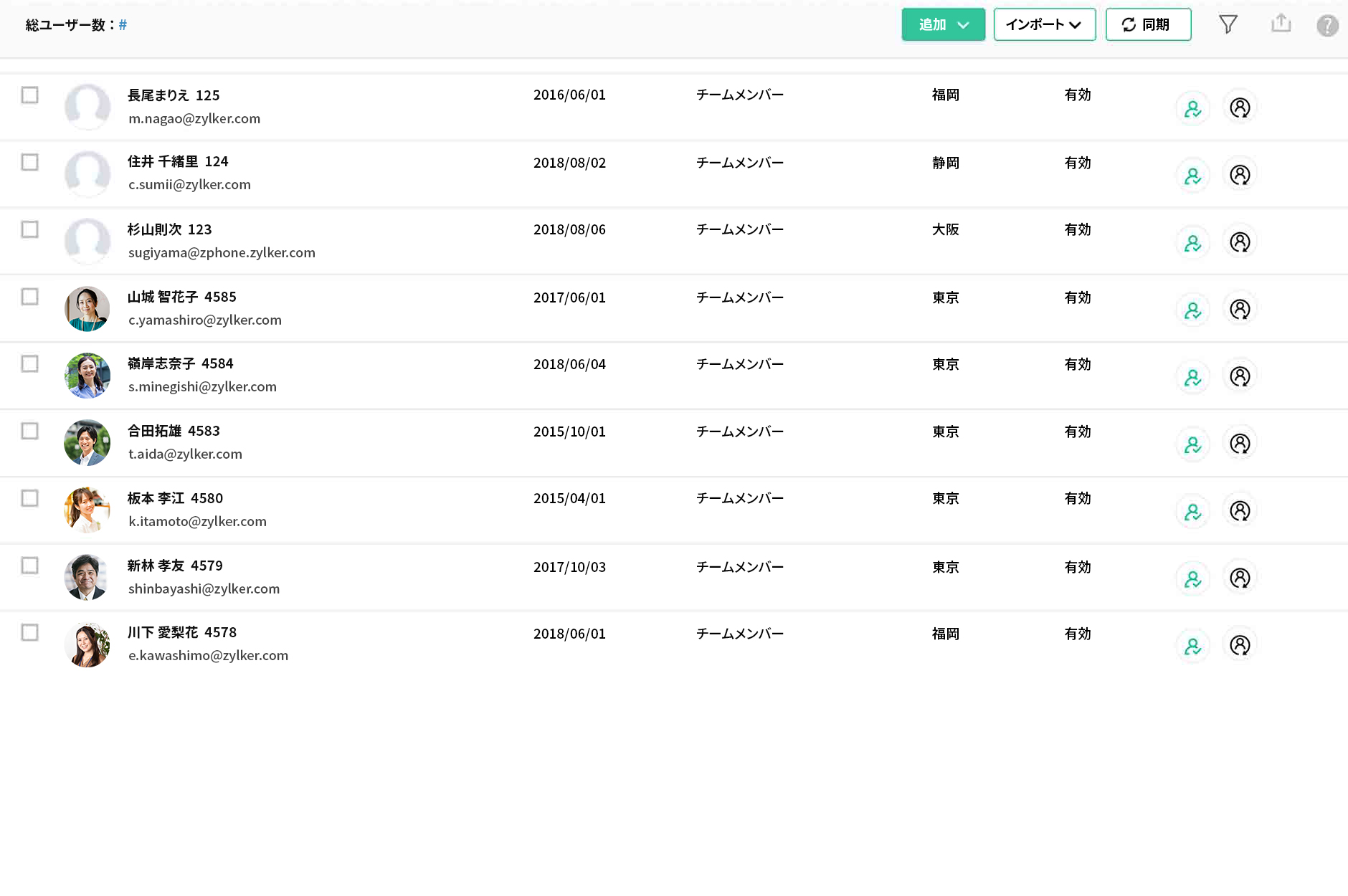Open the インポート dropdown menu

1044,25
